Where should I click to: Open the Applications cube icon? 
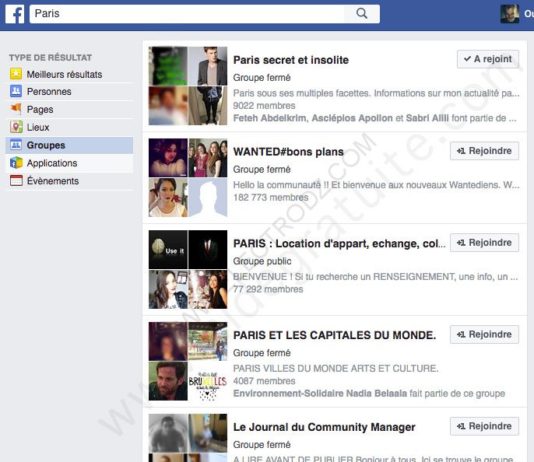pos(16,163)
